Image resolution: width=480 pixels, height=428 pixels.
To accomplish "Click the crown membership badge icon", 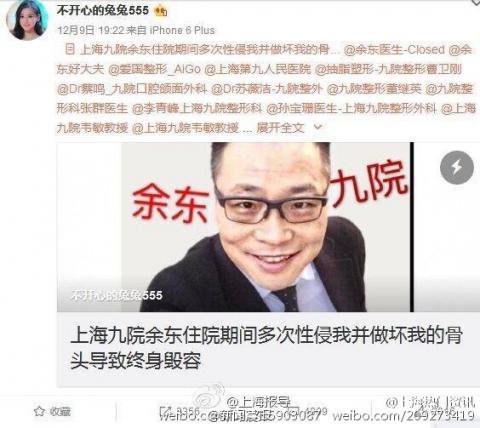I will (160, 11).
